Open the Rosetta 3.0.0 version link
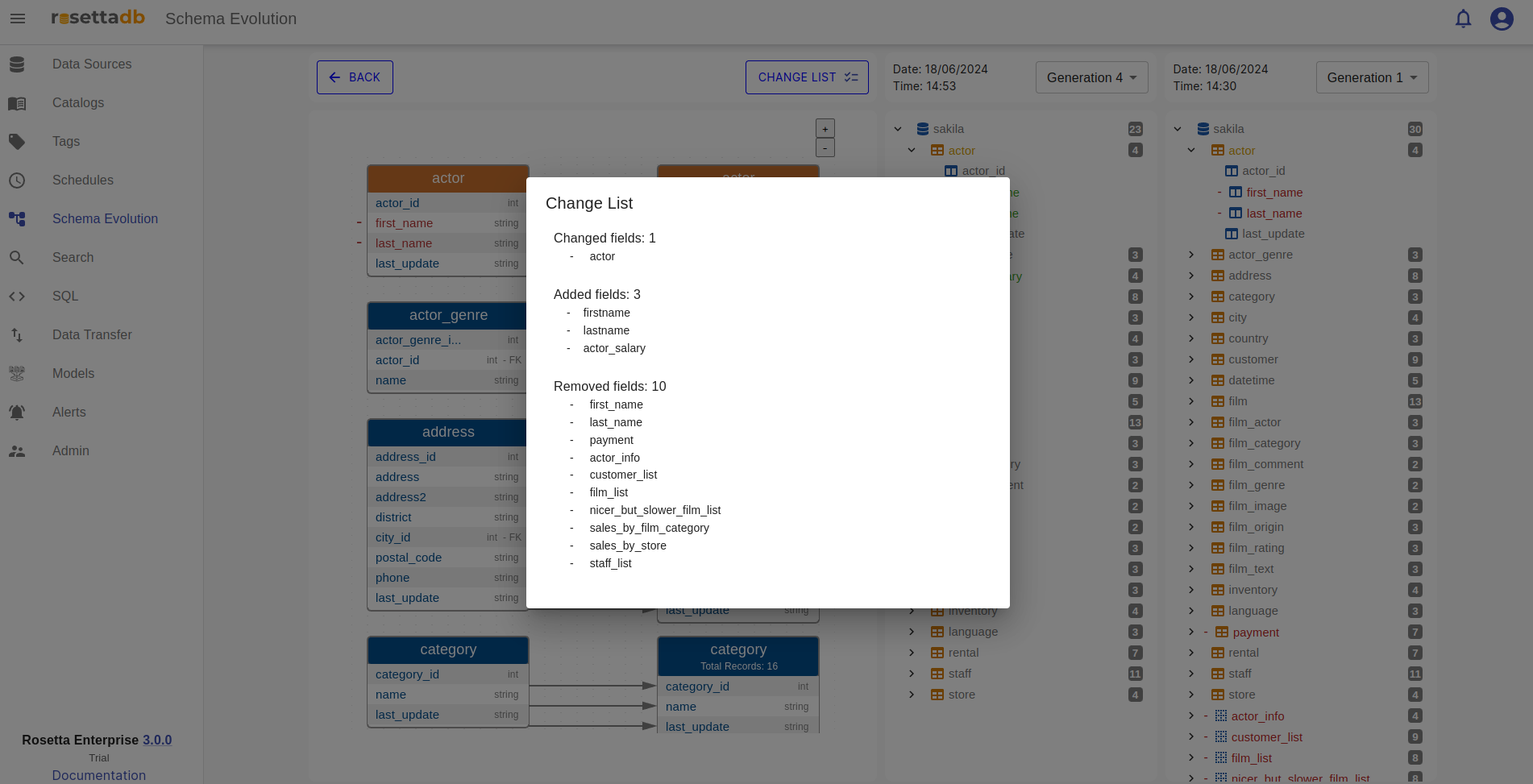1533x784 pixels. click(157, 740)
